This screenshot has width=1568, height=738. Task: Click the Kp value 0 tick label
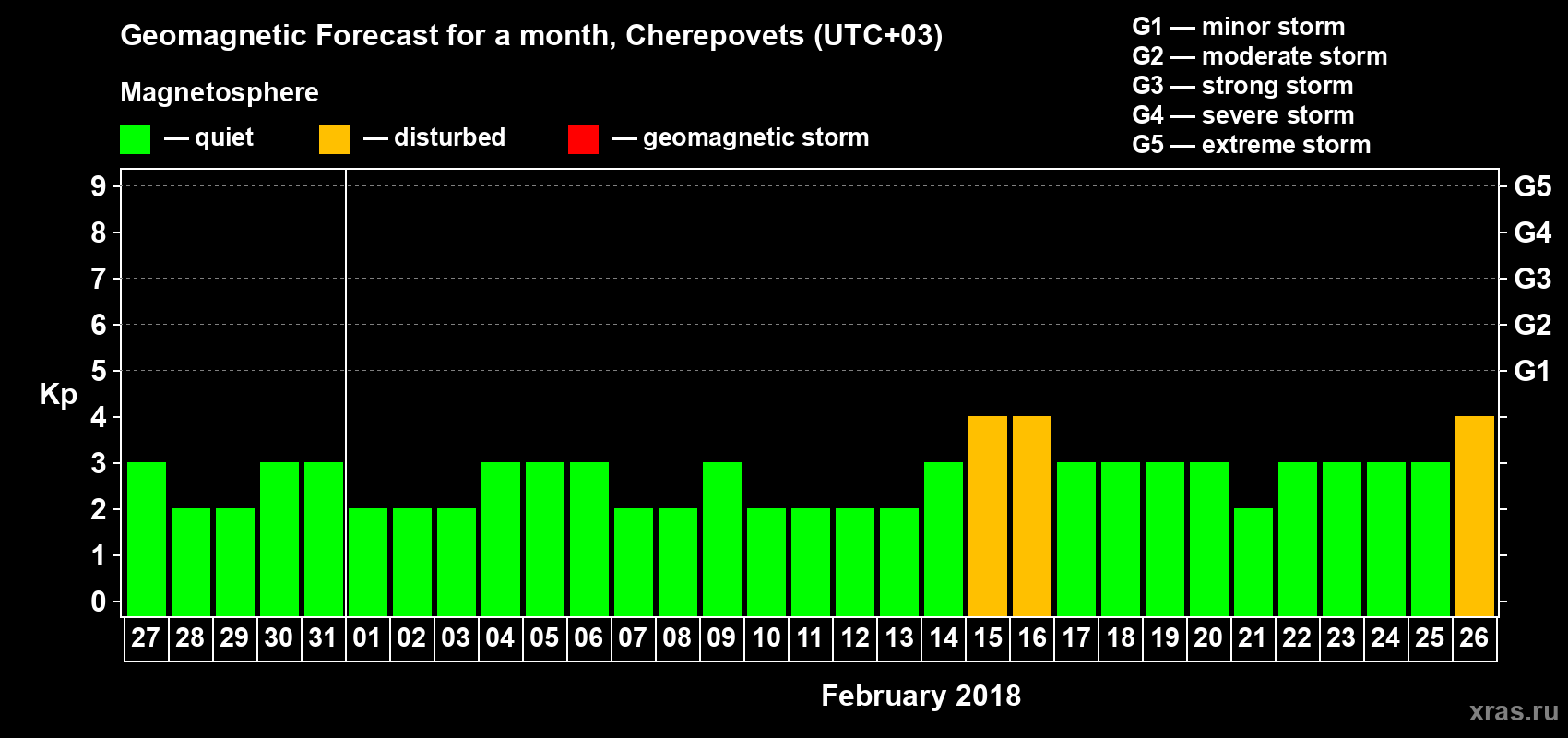point(99,601)
